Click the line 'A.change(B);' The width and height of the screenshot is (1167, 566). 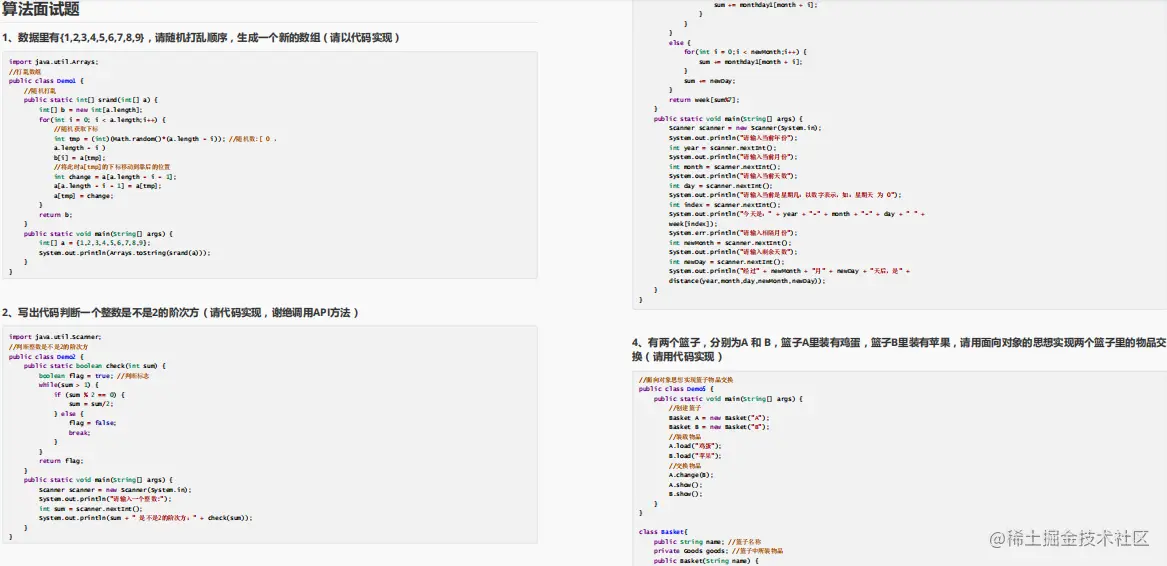(x=691, y=474)
